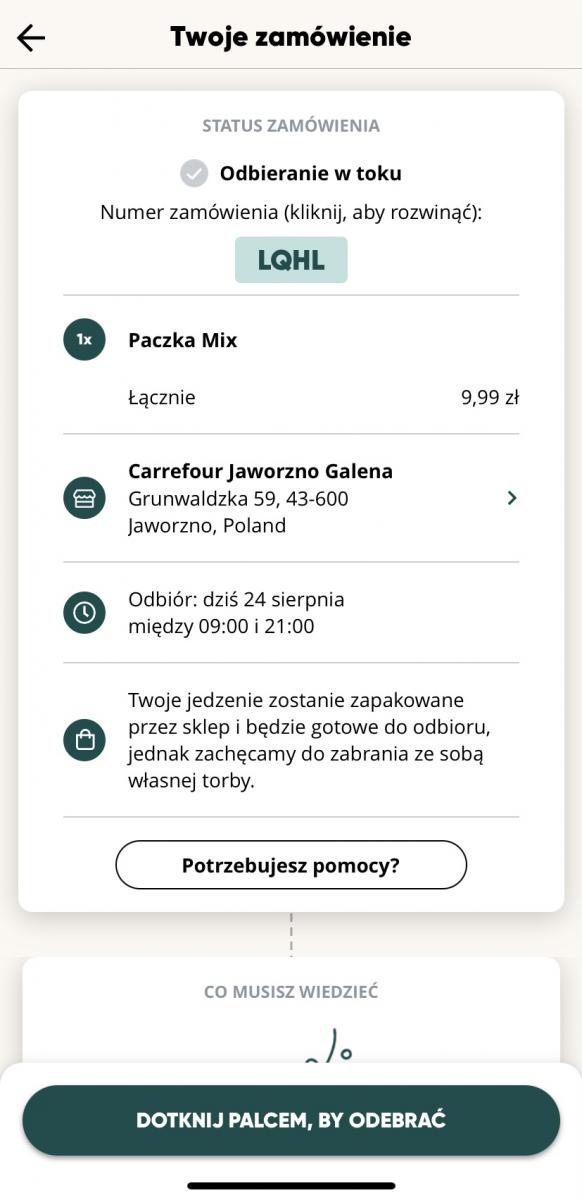This screenshot has width=582, height=1200.
Task: Tap the back arrow icon
Action: pos(31,38)
